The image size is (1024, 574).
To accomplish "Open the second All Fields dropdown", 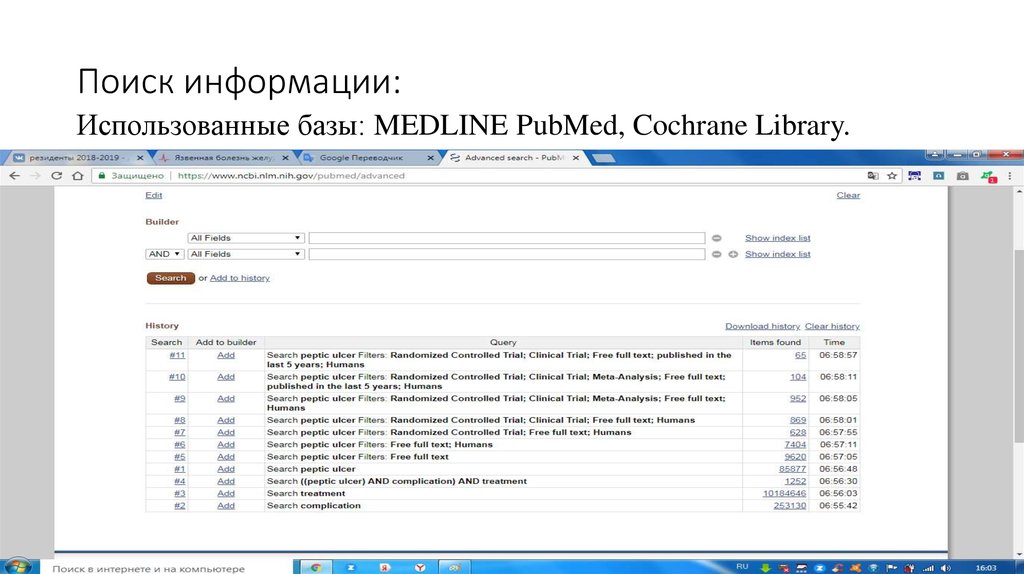I will click(246, 254).
